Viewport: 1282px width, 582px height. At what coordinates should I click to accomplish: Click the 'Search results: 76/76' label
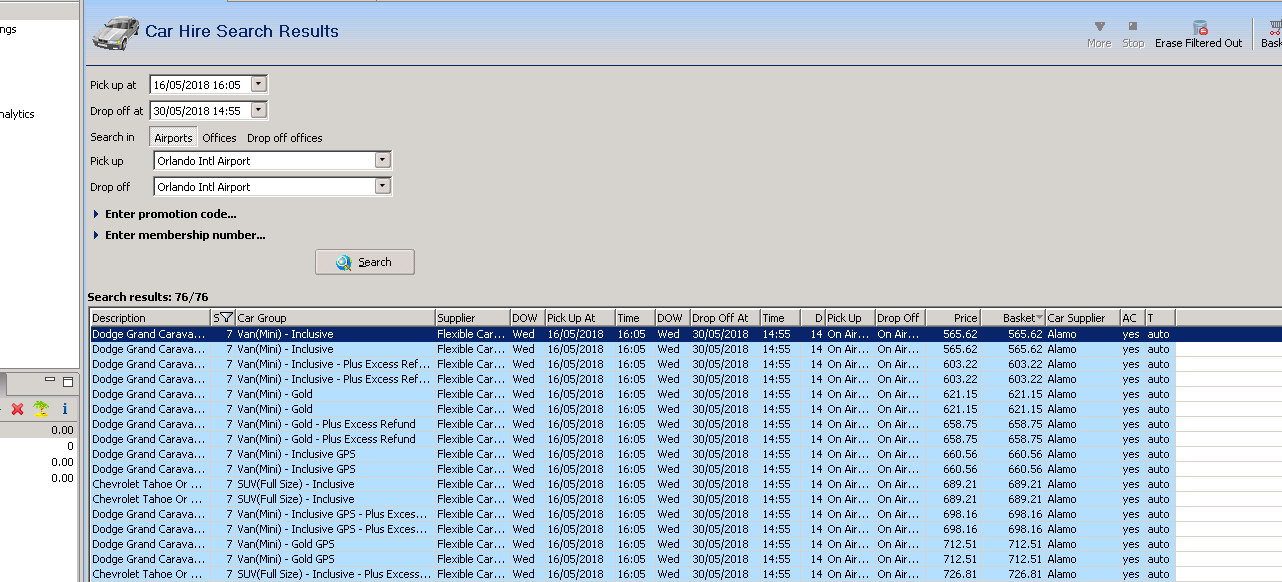[x=148, y=297]
